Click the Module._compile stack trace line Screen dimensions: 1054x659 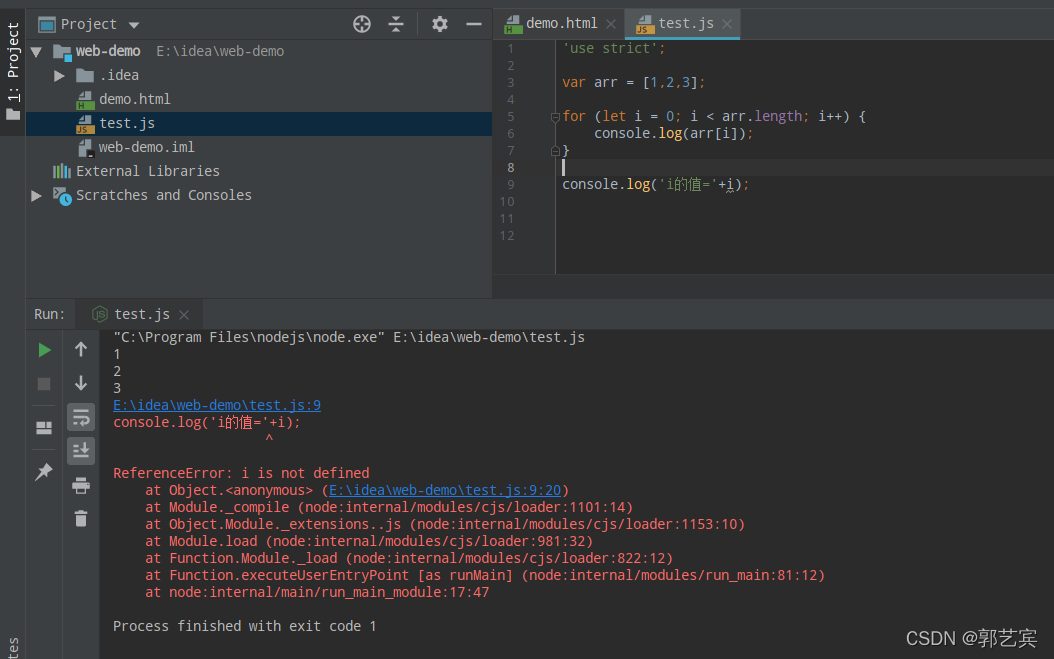click(389, 508)
